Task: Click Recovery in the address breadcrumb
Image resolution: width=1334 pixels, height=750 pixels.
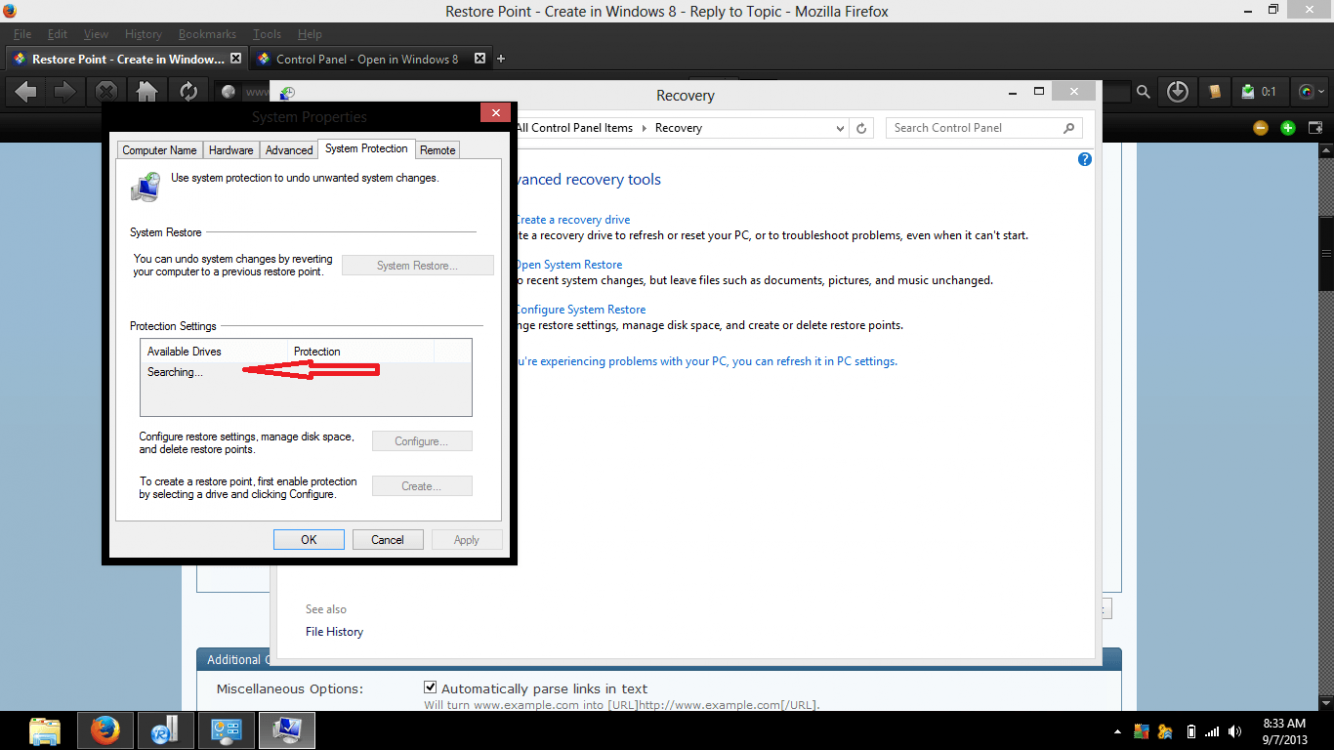Action: tap(678, 128)
